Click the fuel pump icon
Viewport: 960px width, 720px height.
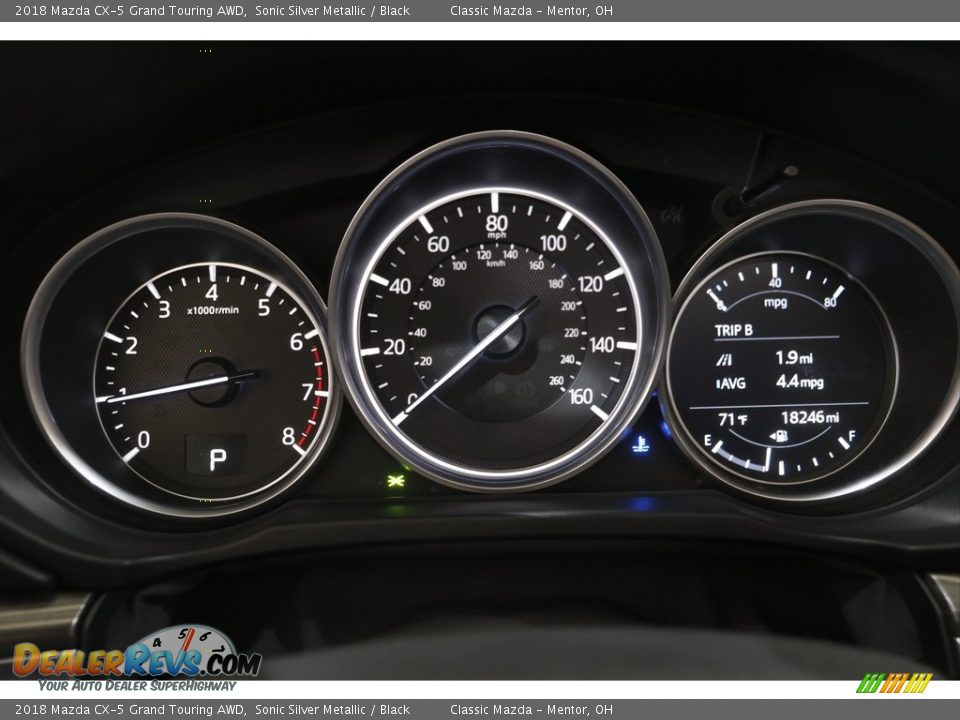point(781,435)
